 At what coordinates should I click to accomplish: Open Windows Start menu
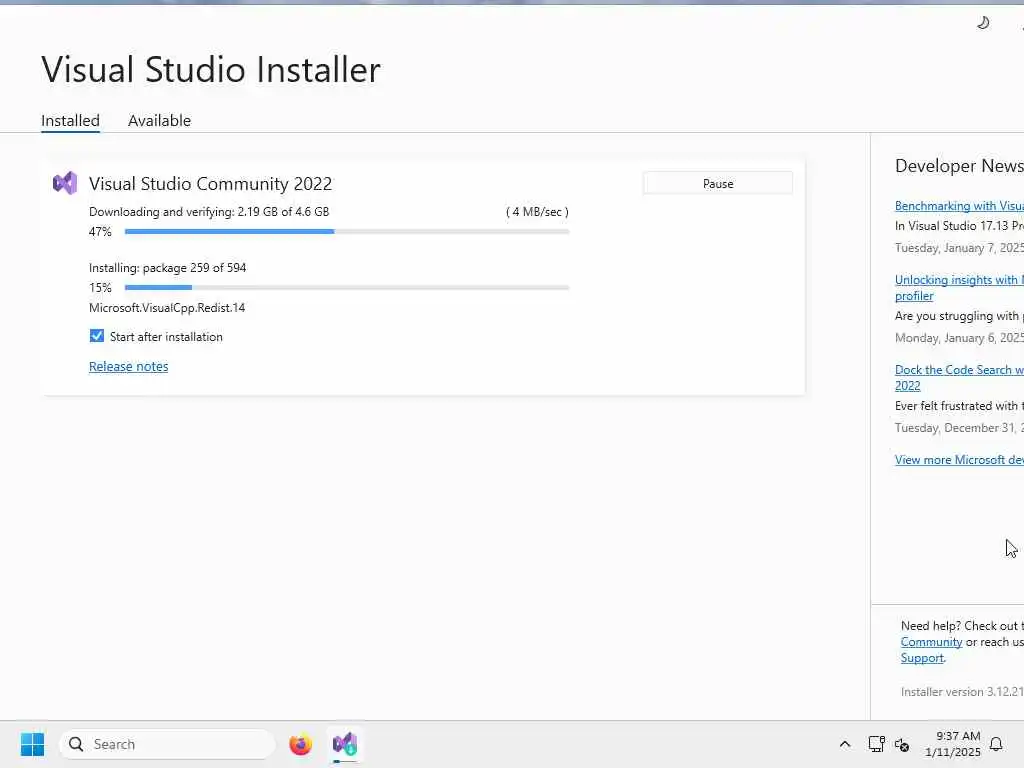[33, 744]
